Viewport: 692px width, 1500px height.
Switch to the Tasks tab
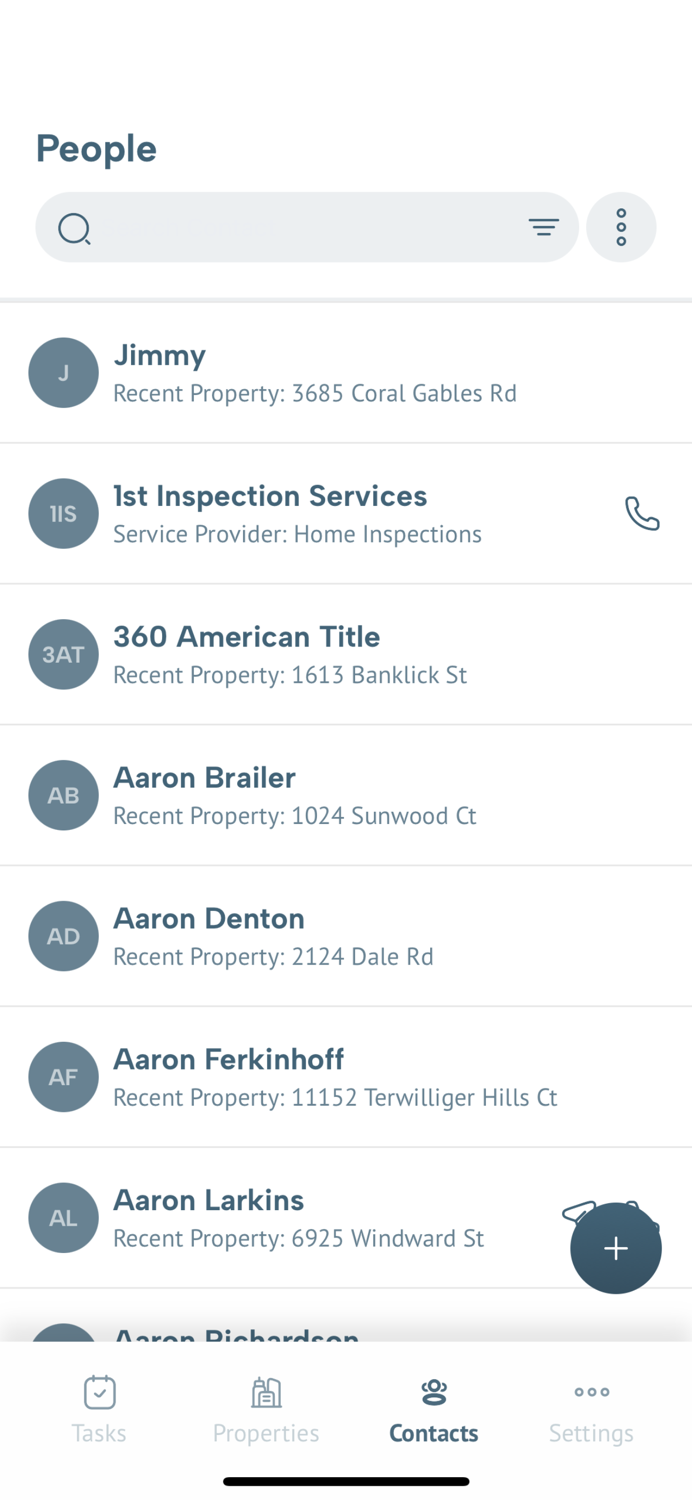tap(98, 1410)
